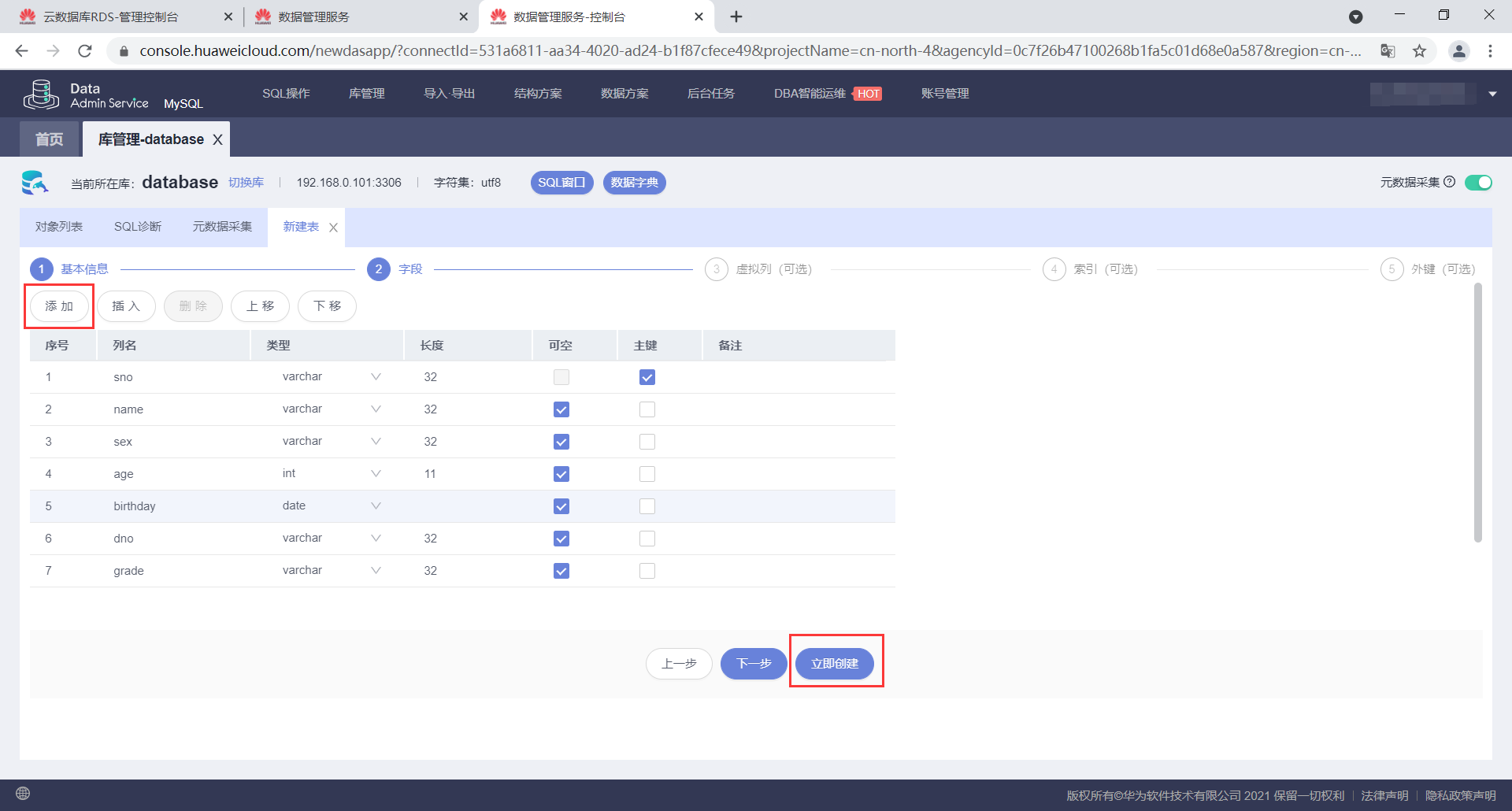Click the globe language icon in the footer

pyautogui.click(x=23, y=793)
